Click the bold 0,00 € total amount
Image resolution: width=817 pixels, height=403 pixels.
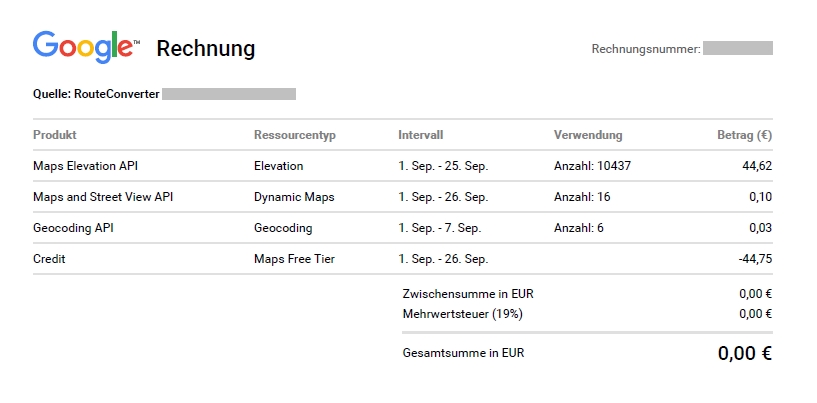[x=745, y=353]
